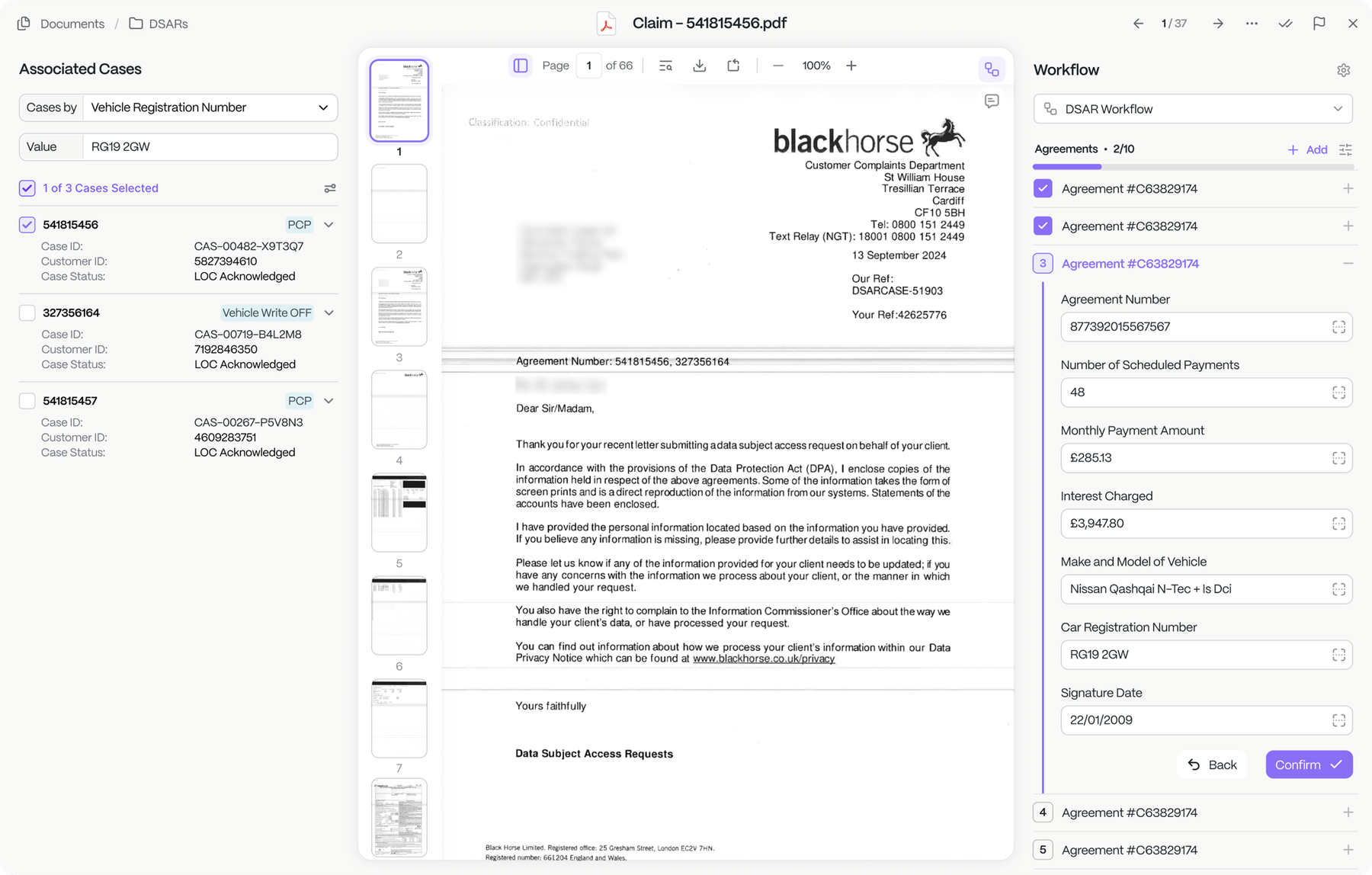This screenshot has height=875, width=1372.
Task: Click the share/export icon in PDF toolbar
Action: (x=733, y=66)
